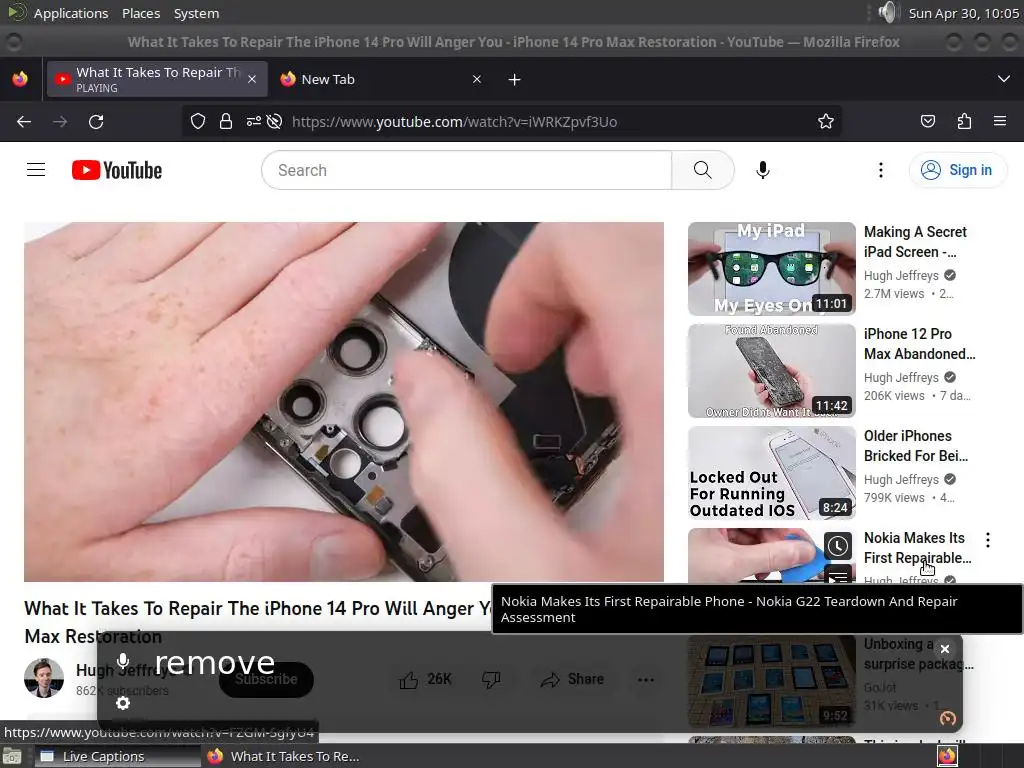
Task: Open the Firefox extensions menu
Action: (964, 121)
